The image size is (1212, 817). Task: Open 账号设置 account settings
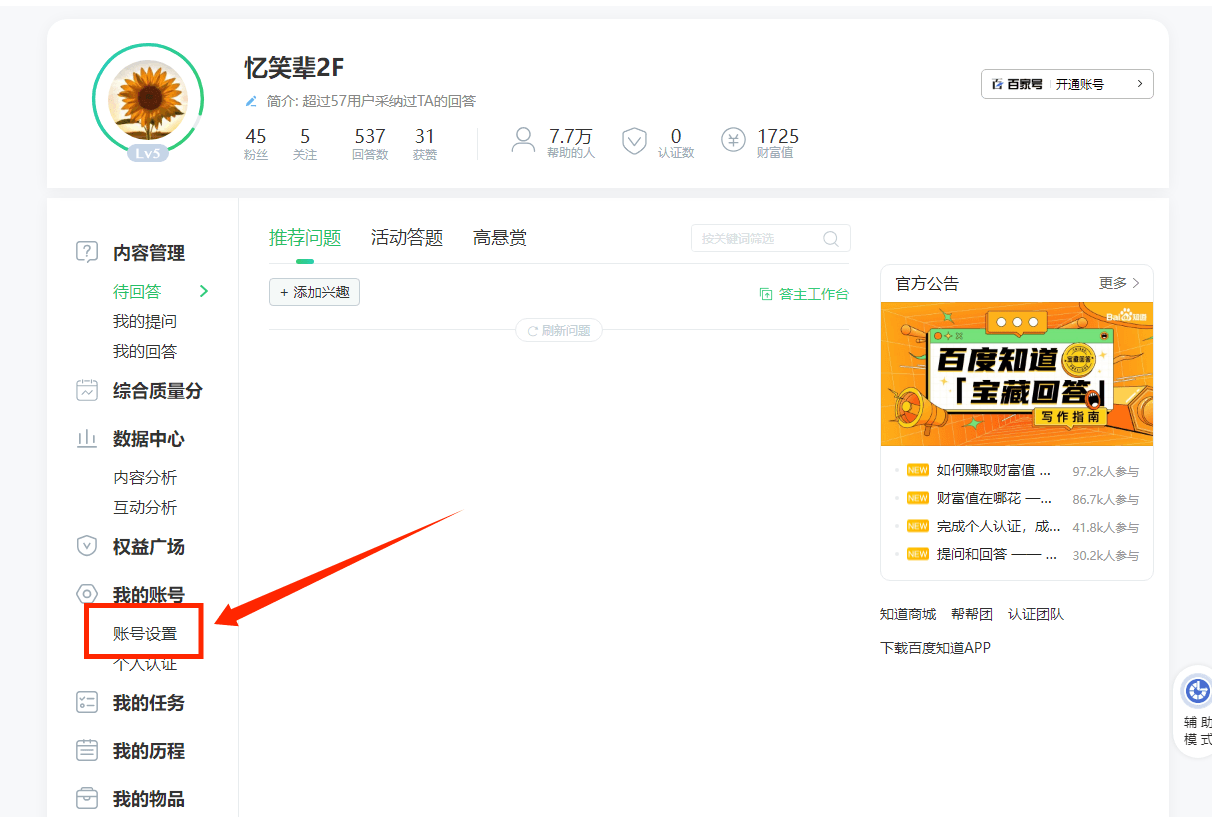coord(145,634)
